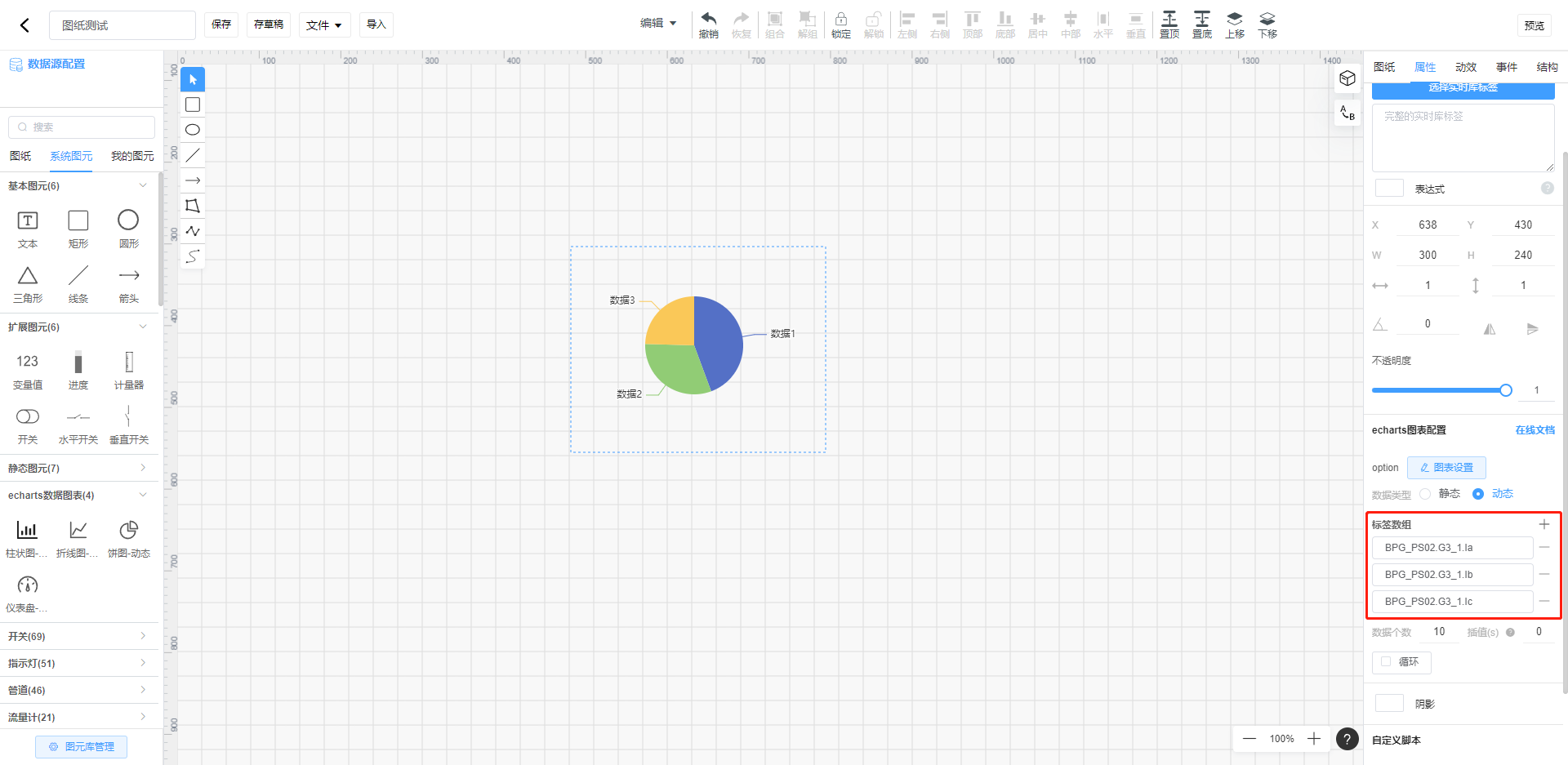Pick the 饼图-动态 pie chart element
The image size is (1568, 765).
click(129, 539)
